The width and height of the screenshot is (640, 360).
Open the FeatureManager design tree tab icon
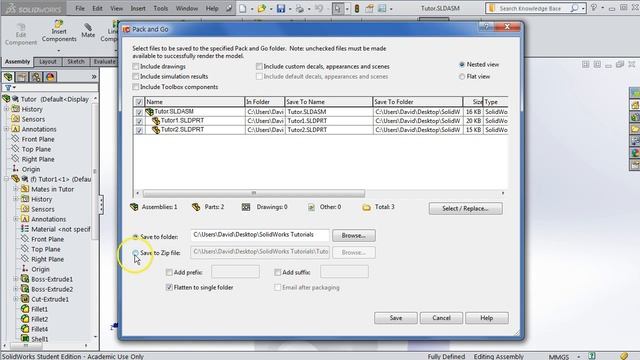[x=8, y=77]
